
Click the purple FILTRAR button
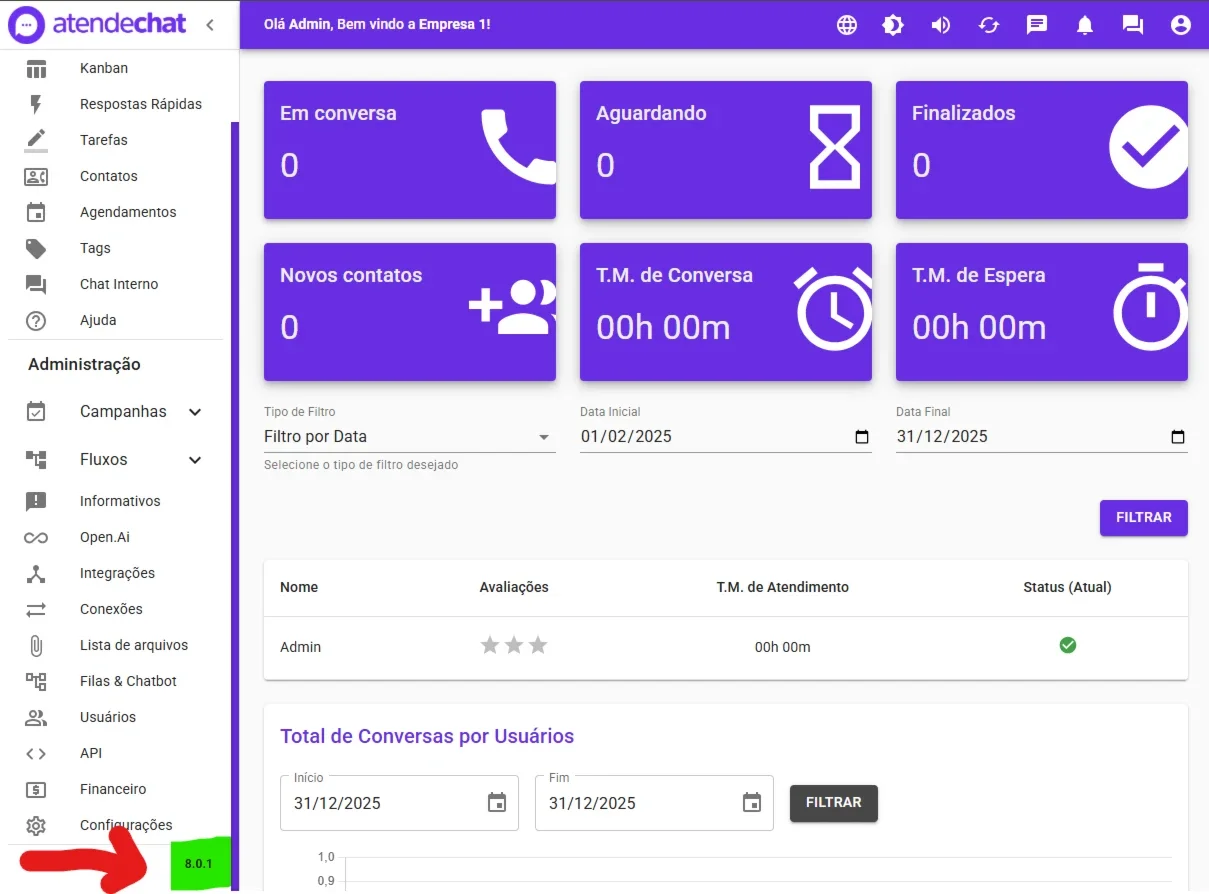pos(1144,518)
